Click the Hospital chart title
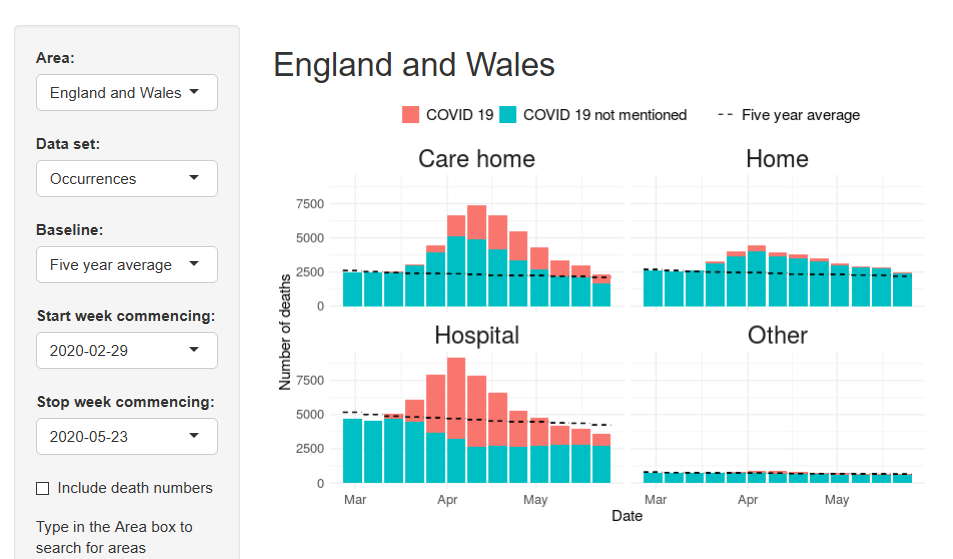 [x=476, y=335]
